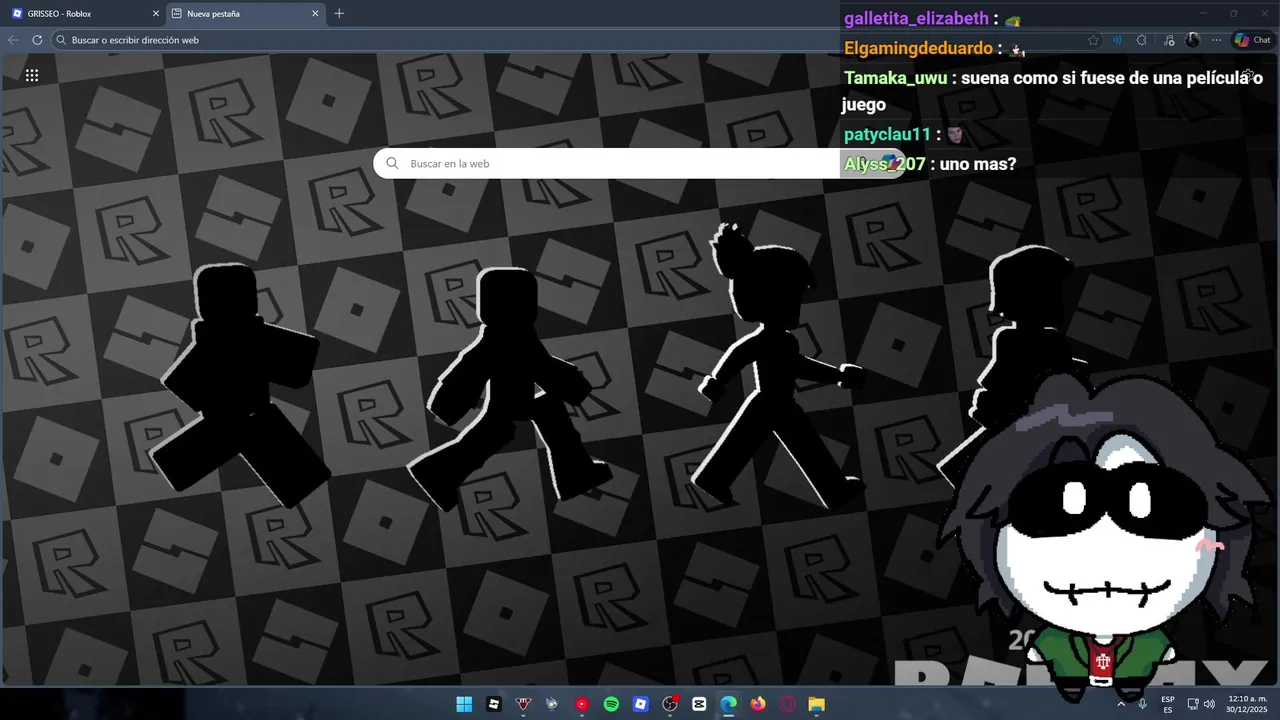Open the apps grid launcher
Viewport: 1280px width, 720px height.
click(x=32, y=75)
